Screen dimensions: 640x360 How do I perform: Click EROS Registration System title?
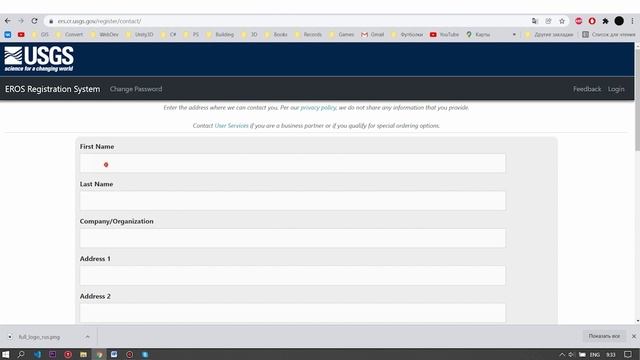pos(52,89)
